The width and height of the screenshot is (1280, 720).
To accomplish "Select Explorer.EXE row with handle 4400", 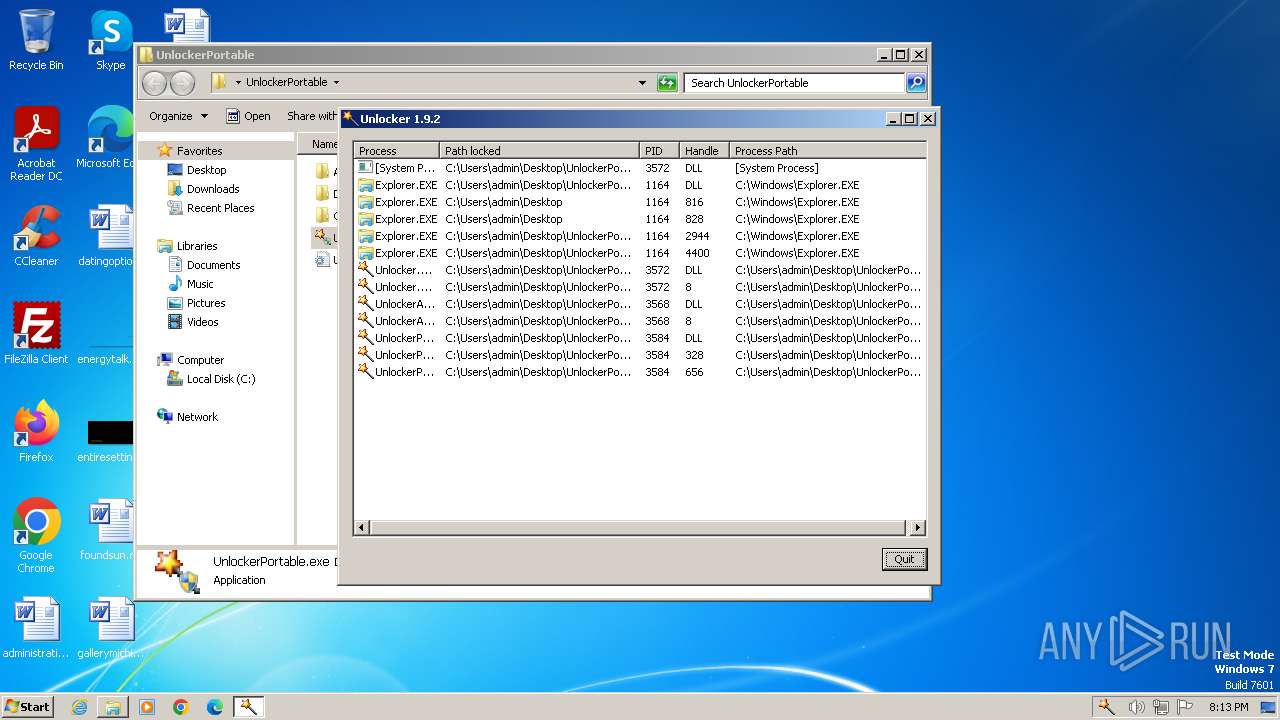I will [x=640, y=253].
